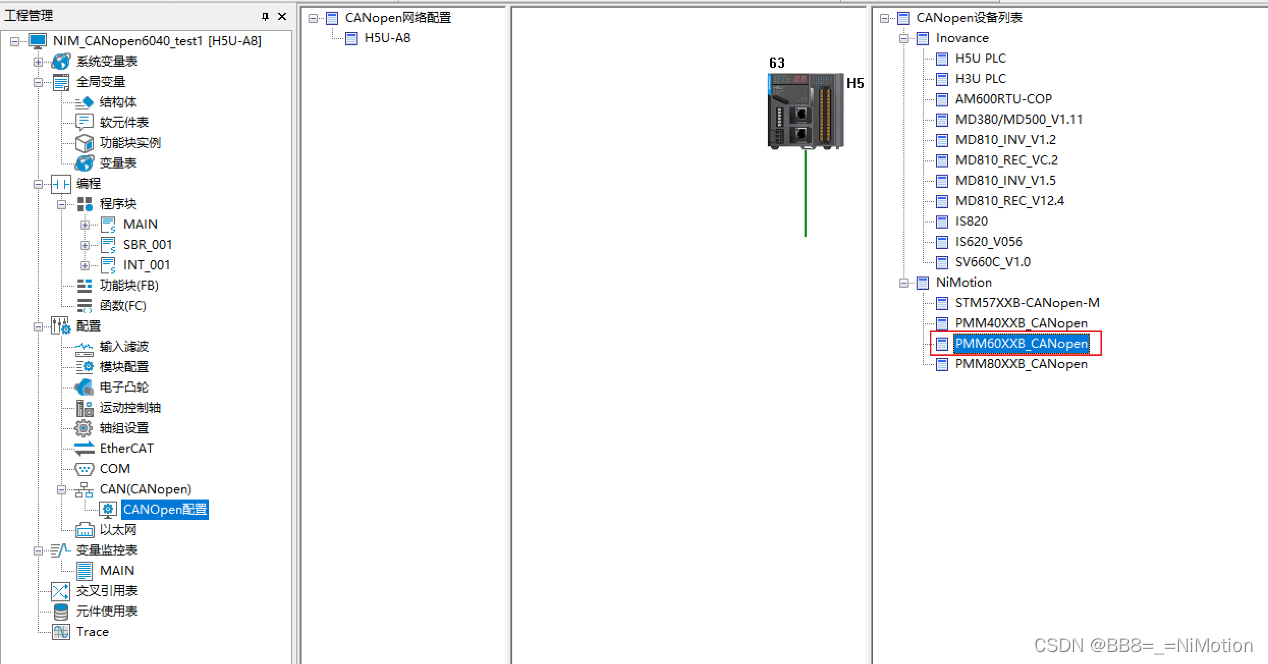Collapse the CANopen device list (CANopen设备列表) root node

tap(884, 18)
